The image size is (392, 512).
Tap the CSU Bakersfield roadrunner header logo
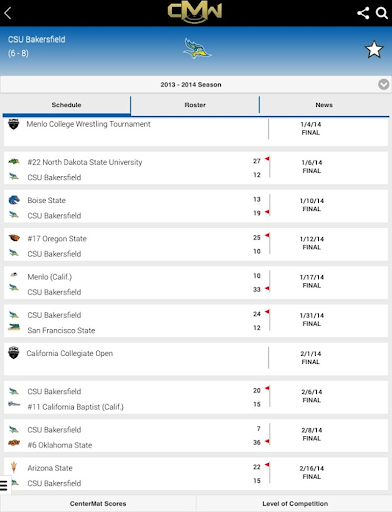[x=197, y=48]
